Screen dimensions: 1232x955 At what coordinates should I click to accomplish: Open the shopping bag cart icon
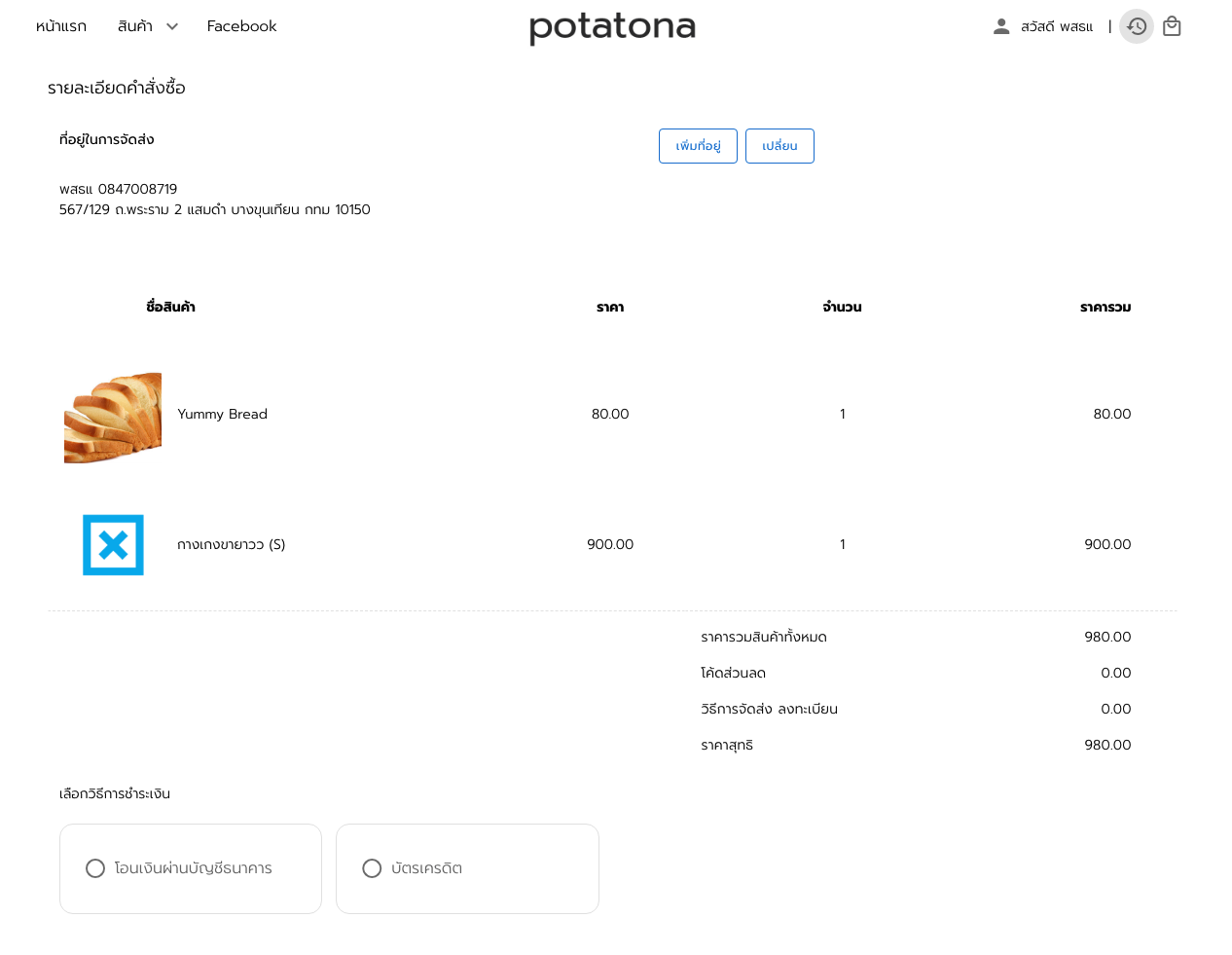pyautogui.click(x=1172, y=26)
